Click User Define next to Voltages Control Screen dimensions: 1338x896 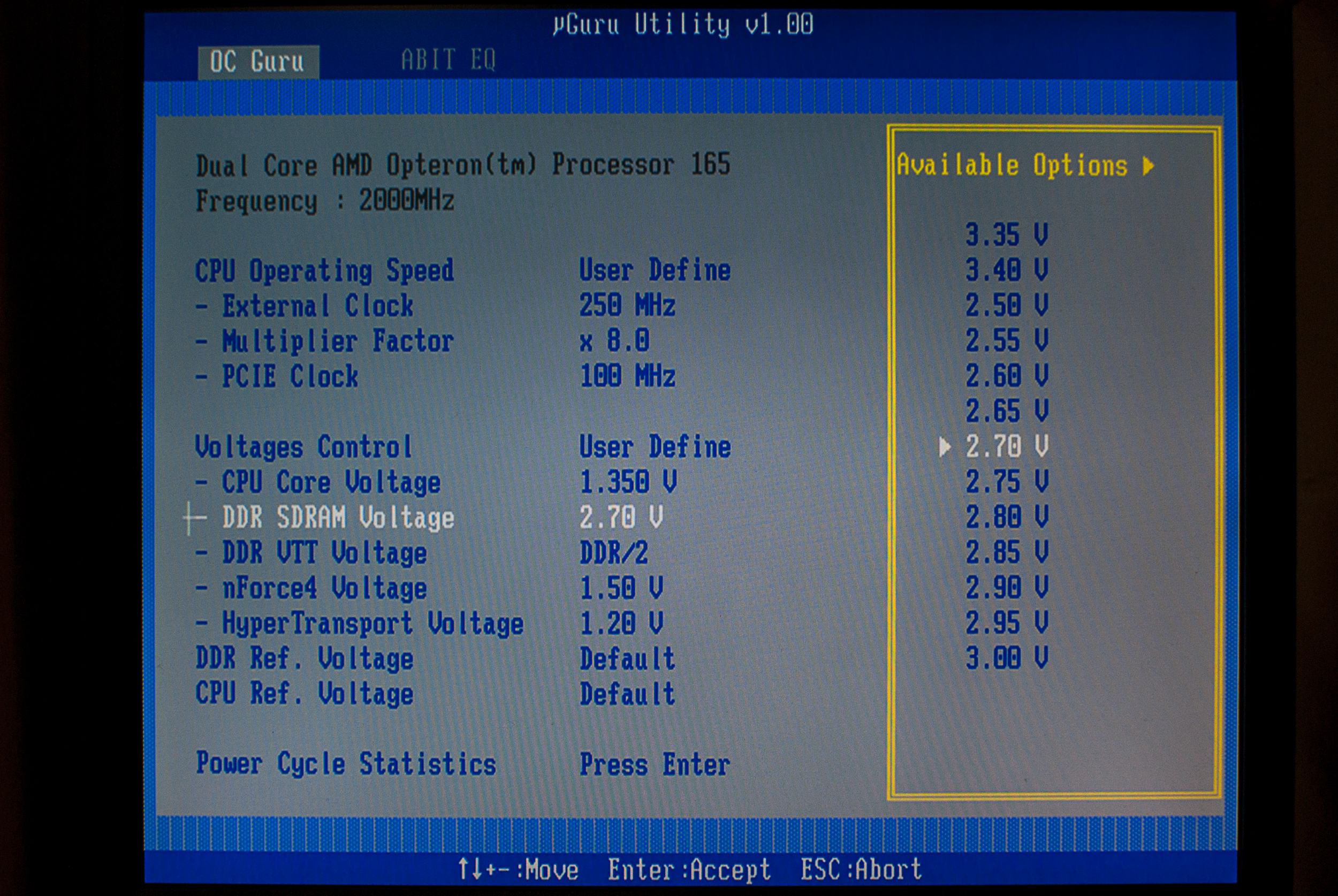pos(655,447)
